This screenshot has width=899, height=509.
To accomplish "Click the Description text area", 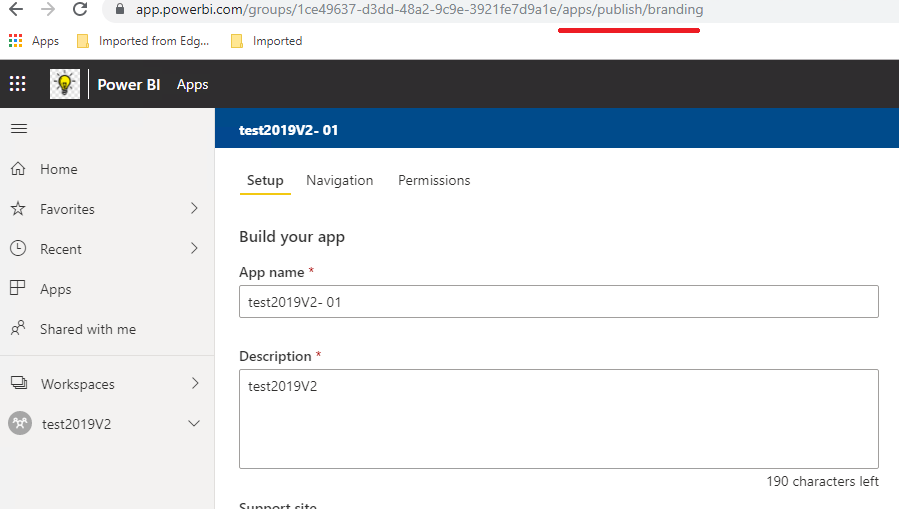I will [x=559, y=419].
